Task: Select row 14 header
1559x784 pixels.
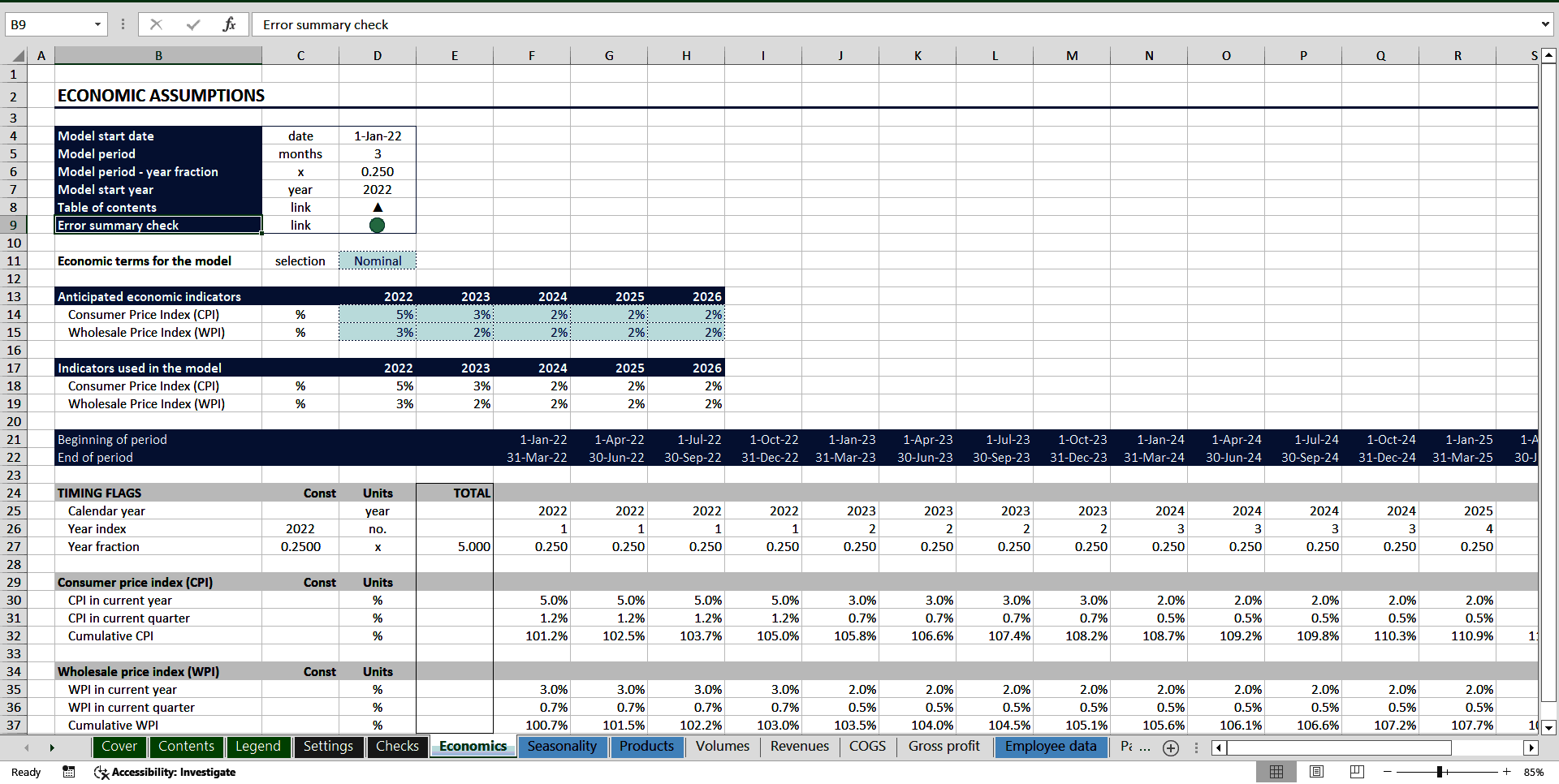Action: tap(14, 314)
